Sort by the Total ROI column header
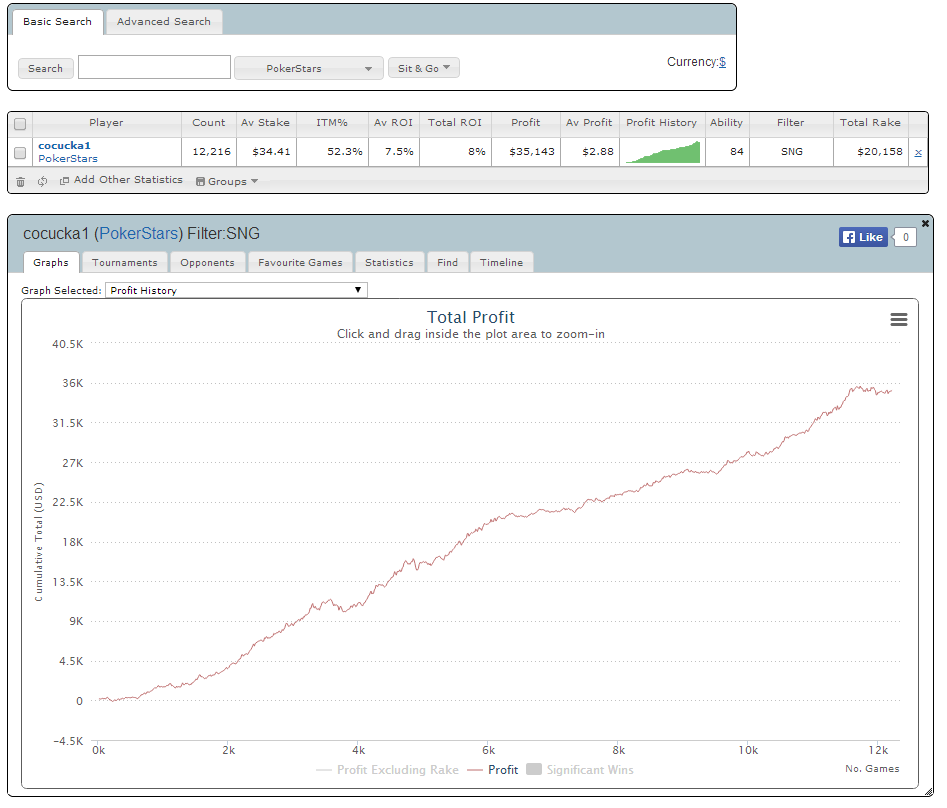The image size is (947, 808). click(455, 123)
